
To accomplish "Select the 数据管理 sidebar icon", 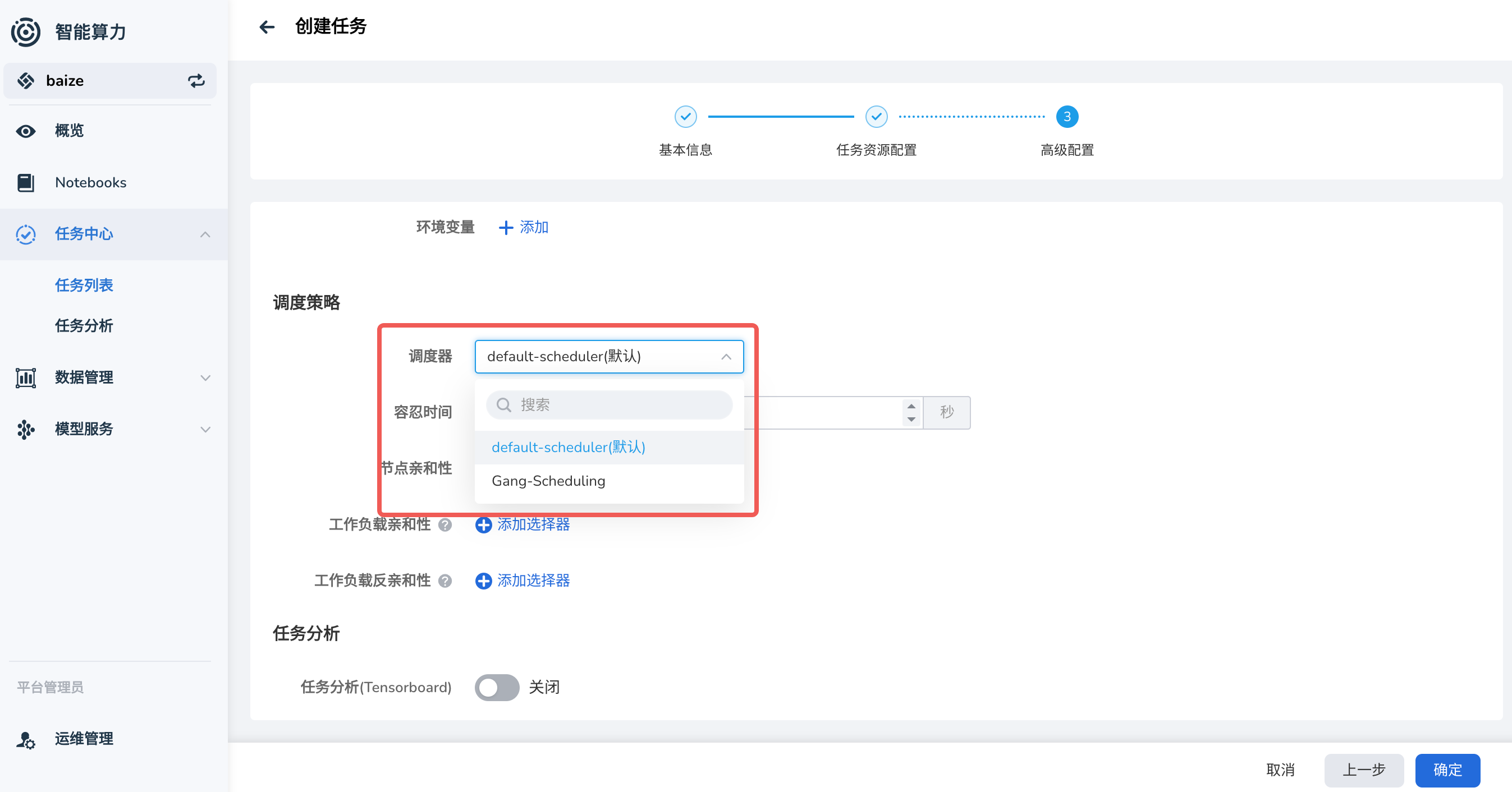I will coord(25,378).
